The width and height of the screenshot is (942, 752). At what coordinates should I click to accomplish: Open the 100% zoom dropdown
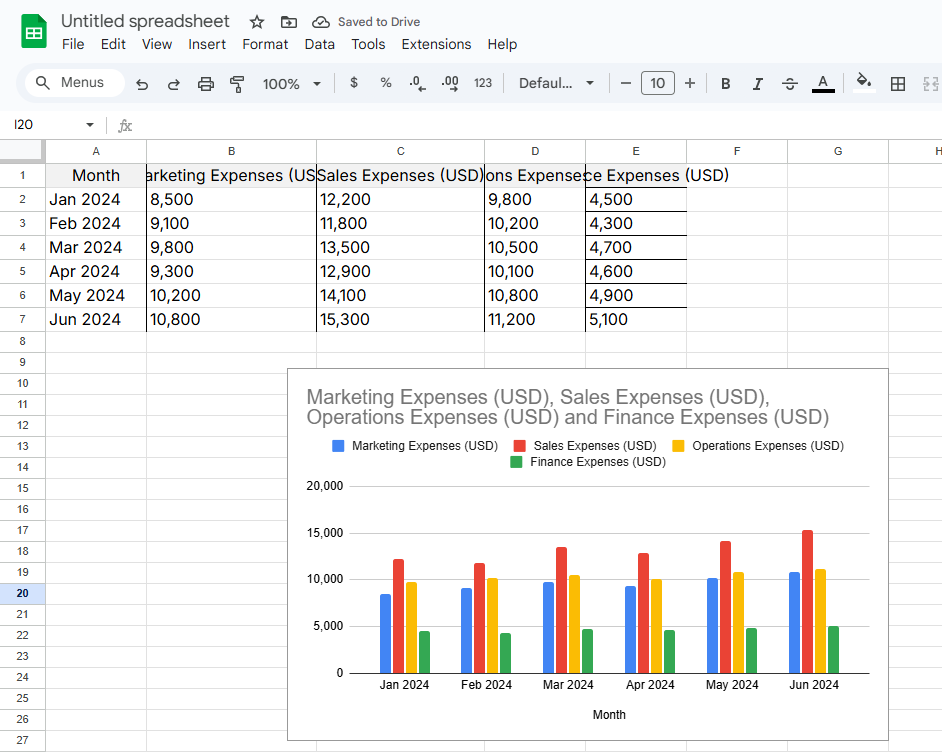292,84
